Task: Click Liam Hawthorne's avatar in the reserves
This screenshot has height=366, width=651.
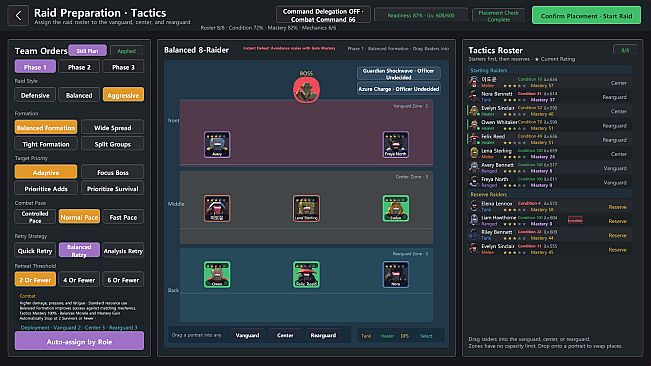Action: [473, 220]
